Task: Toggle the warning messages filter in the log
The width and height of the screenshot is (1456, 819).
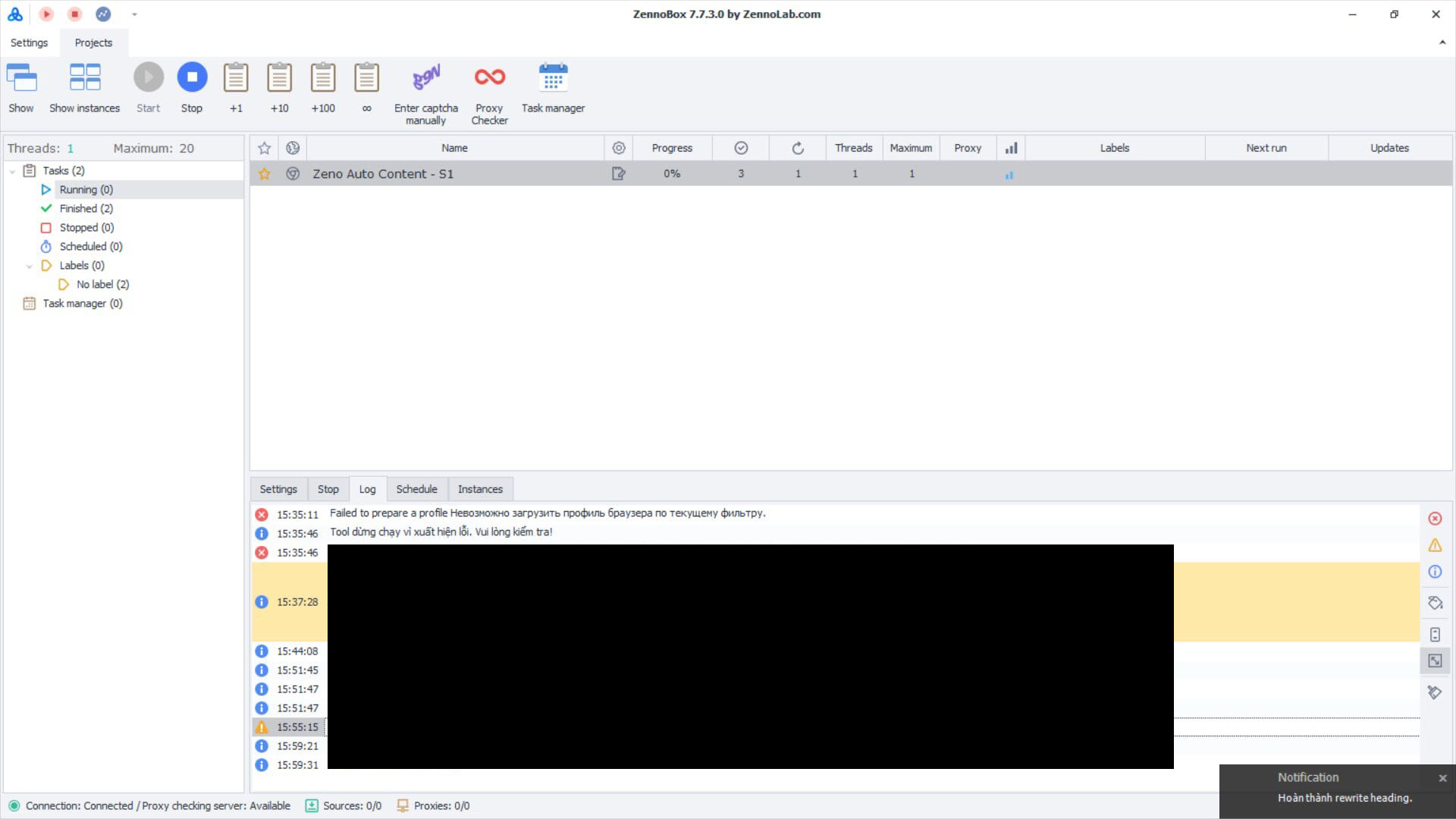Action: click(1435, 545)
